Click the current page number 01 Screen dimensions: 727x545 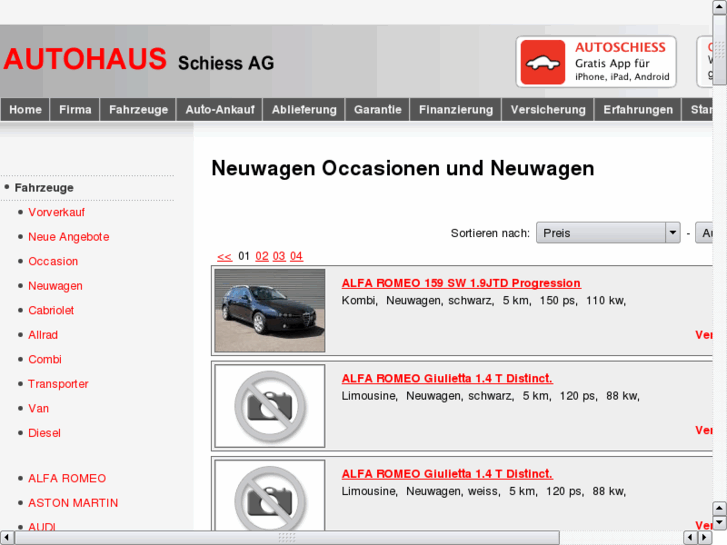[244, 256]
